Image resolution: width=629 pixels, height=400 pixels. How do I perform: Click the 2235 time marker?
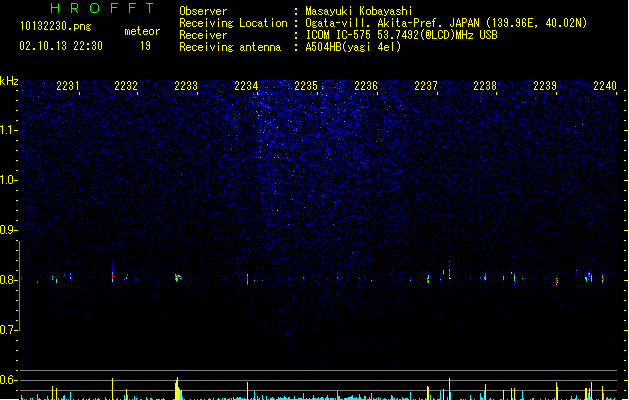pos(306,86)
